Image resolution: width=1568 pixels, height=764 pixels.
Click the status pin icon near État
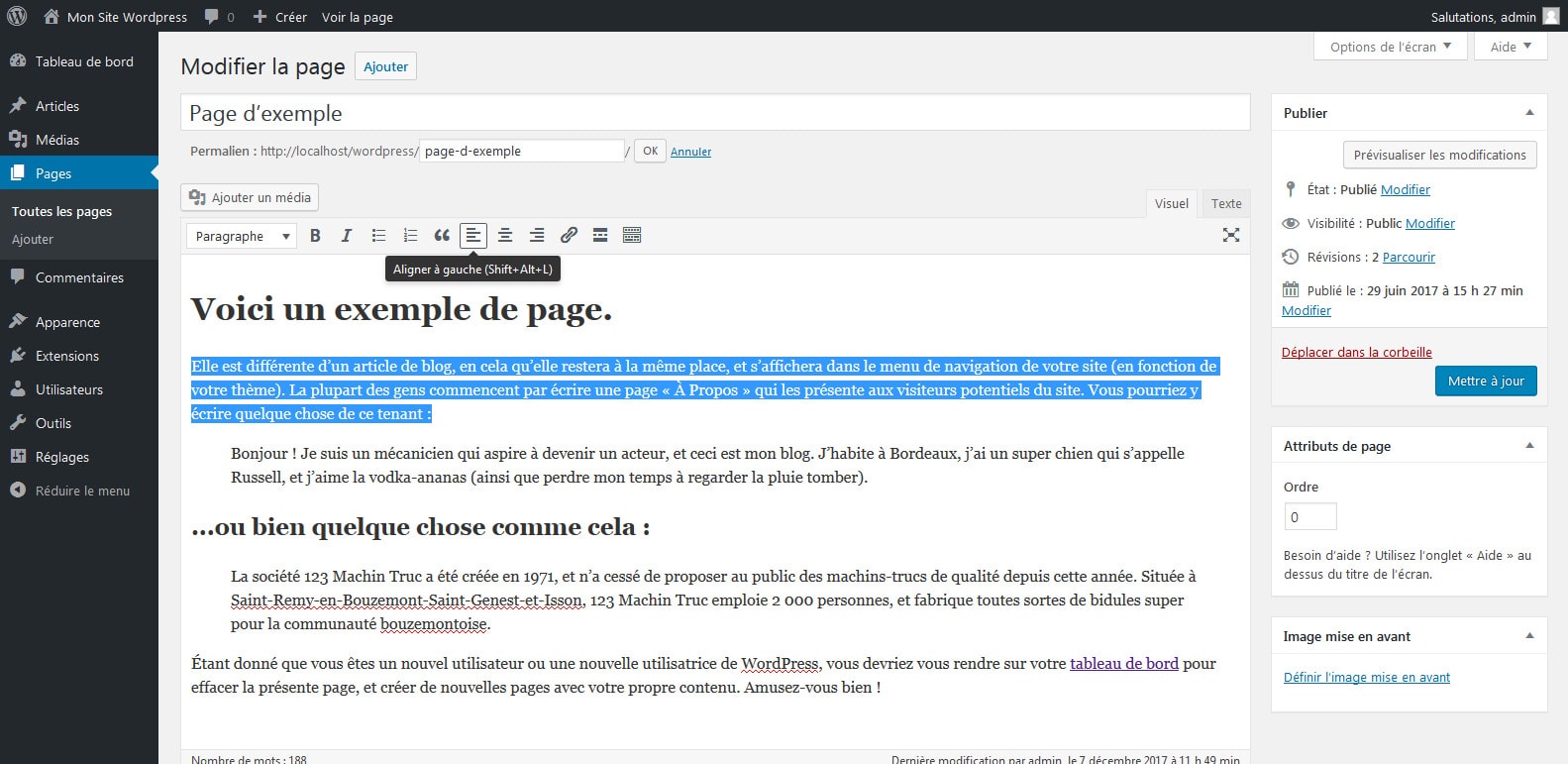click(x=1290, y=189)
